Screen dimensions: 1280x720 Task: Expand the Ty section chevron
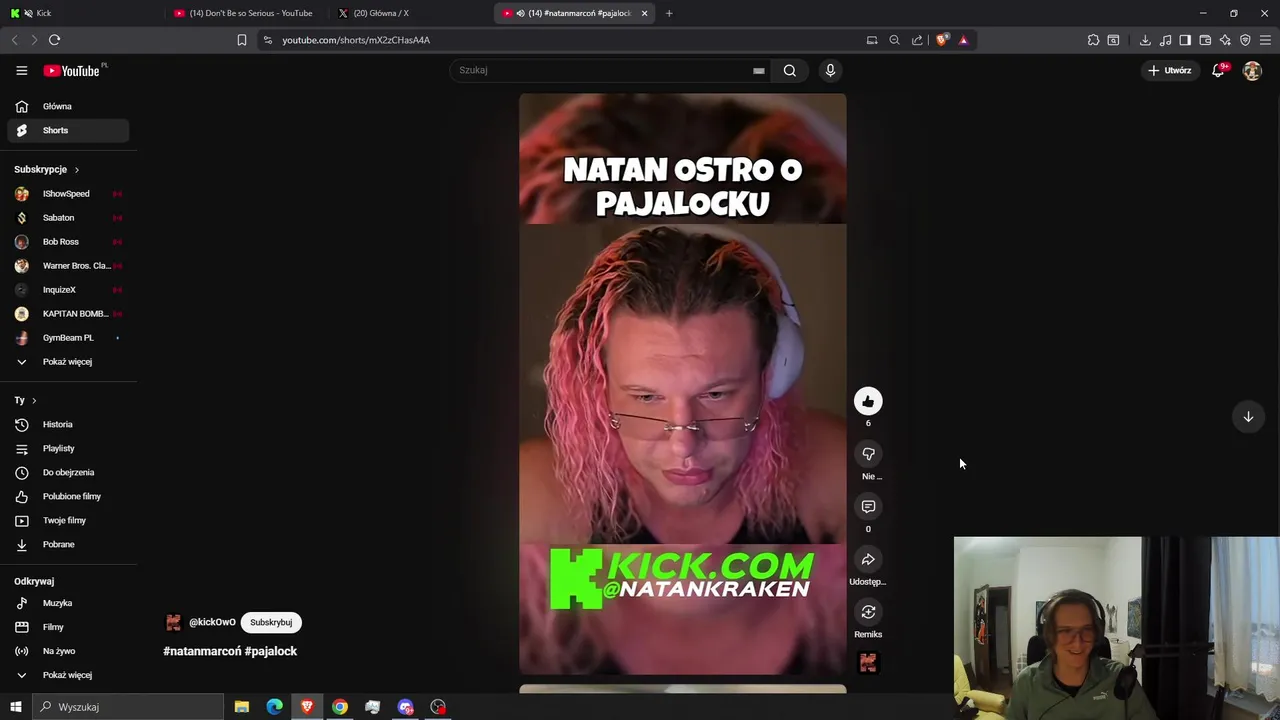(33, 400)
